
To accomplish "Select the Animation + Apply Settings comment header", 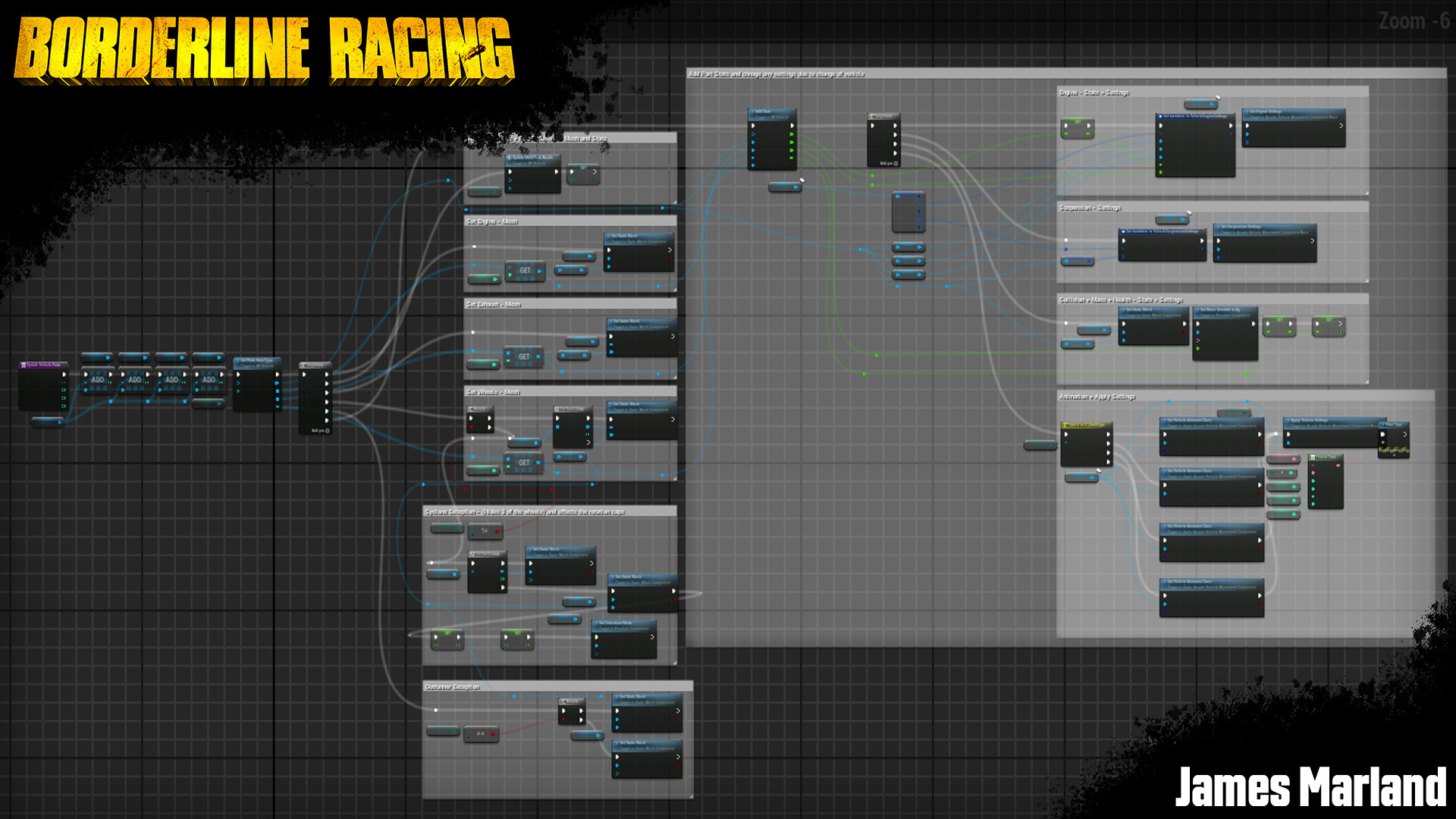I will point(1245,397).
